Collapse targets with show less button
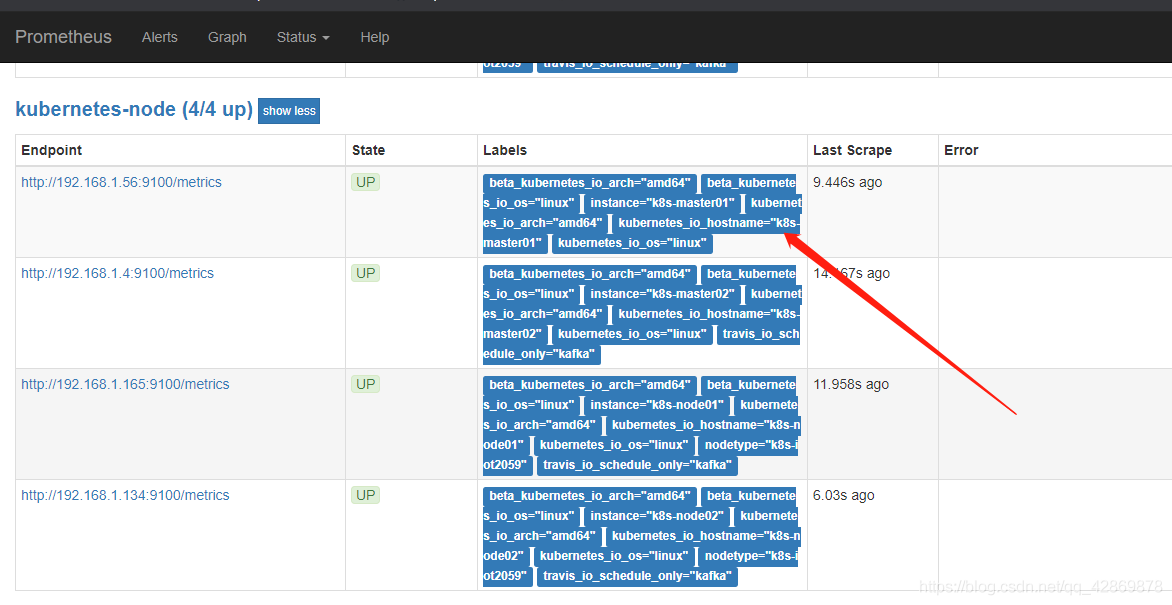Screen dimensions: 1172x605 click(289, 111)
